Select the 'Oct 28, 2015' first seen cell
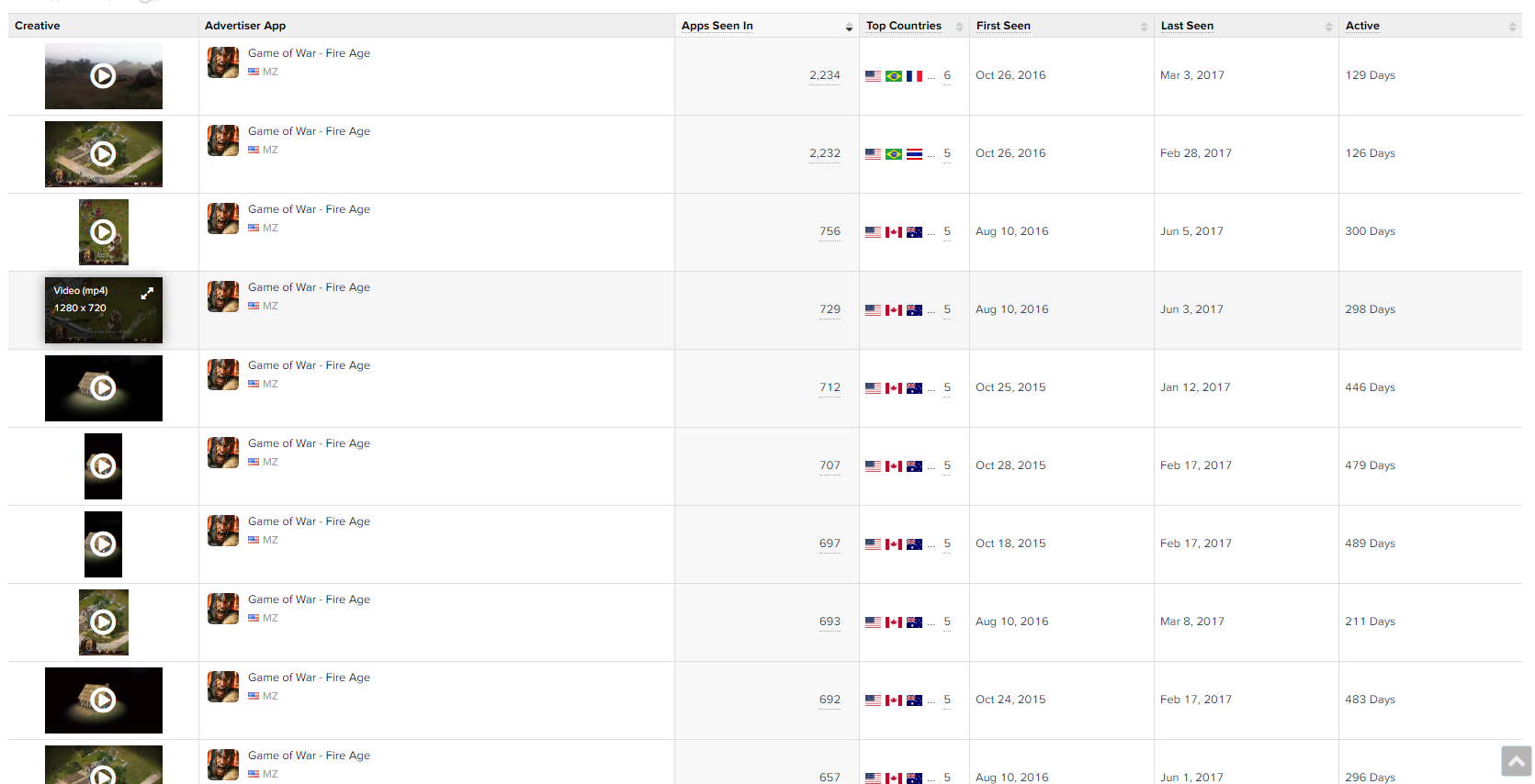The height and width of the screenshot is (784, 1535). [x=1010, y=465]
